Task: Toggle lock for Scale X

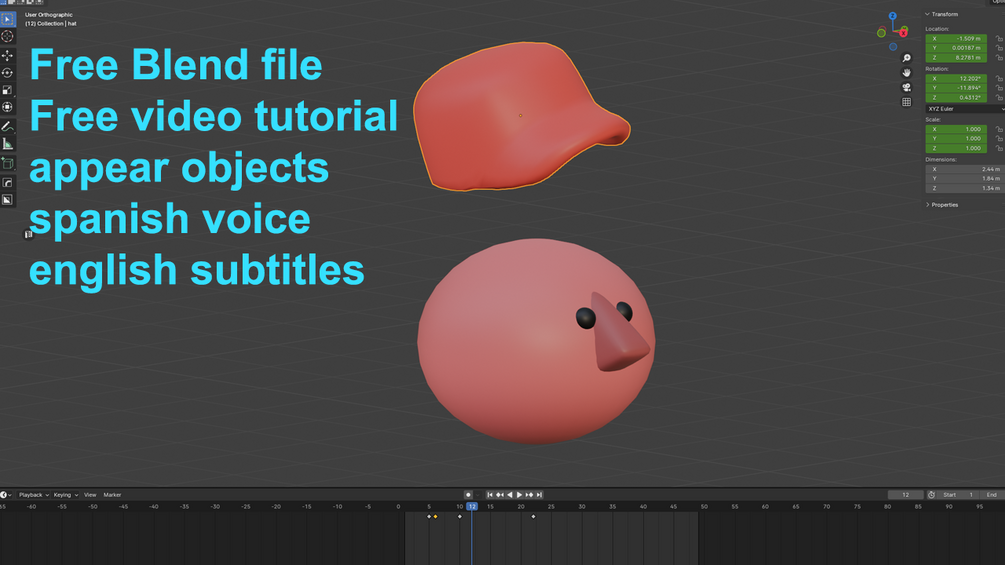Action: point(999,129)
